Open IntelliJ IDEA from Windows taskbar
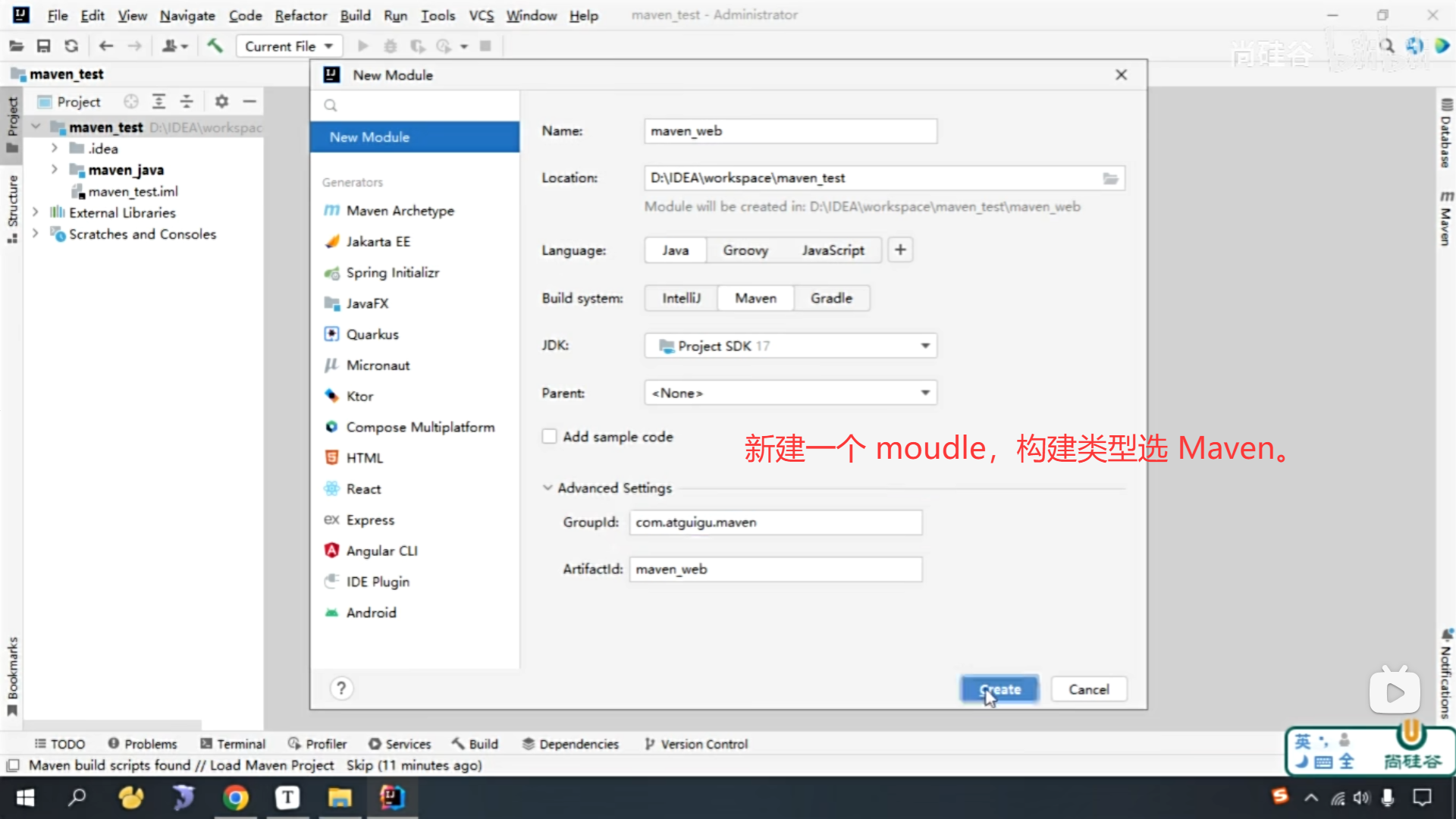 tap(392, 797)
